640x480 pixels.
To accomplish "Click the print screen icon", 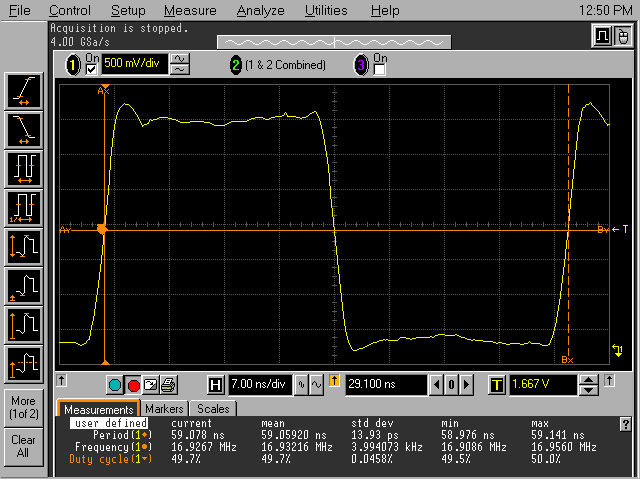I will [169, 385].
